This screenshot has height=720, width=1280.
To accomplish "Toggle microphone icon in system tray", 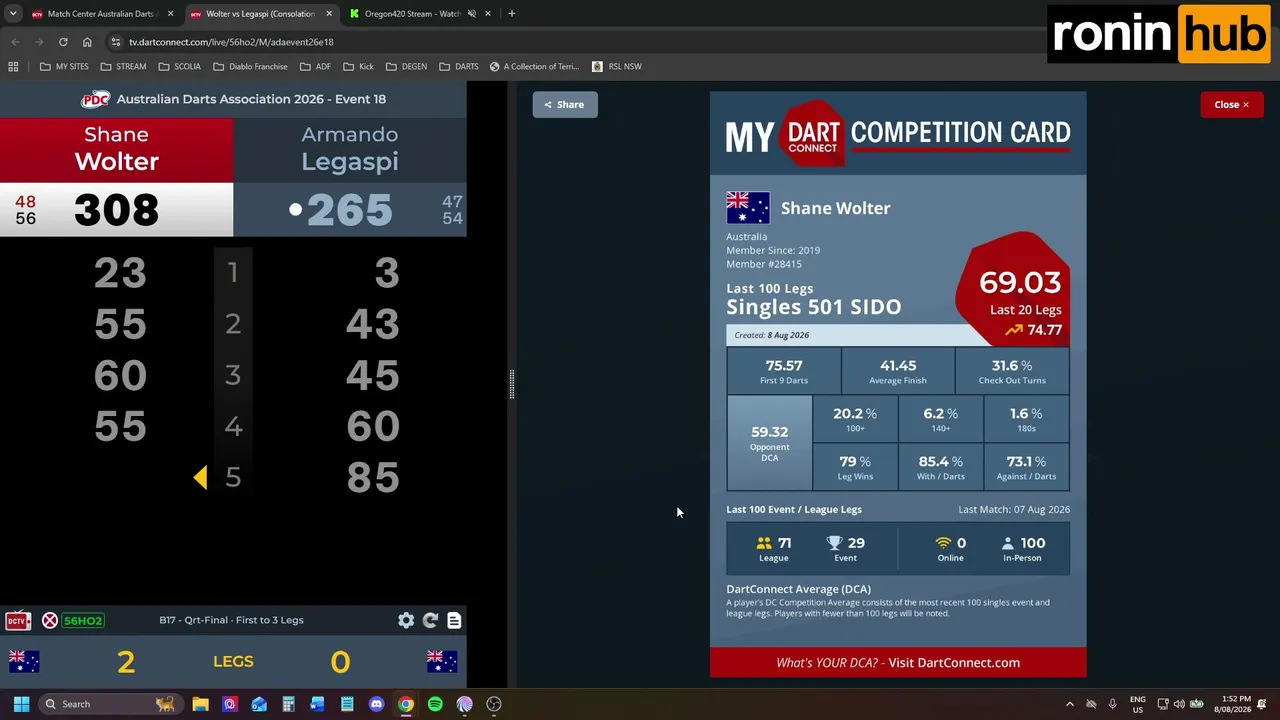I will (1112, 704).
